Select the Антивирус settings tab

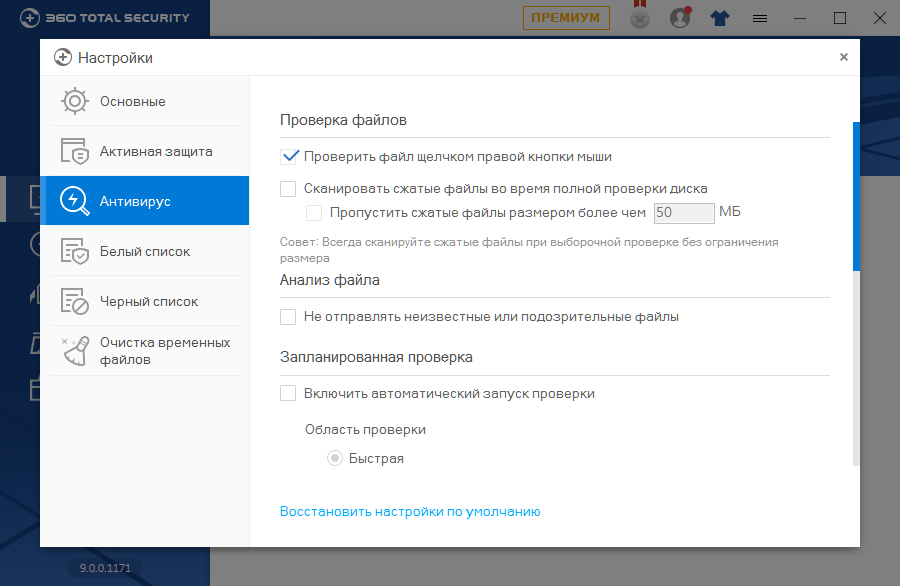(145, 200)
